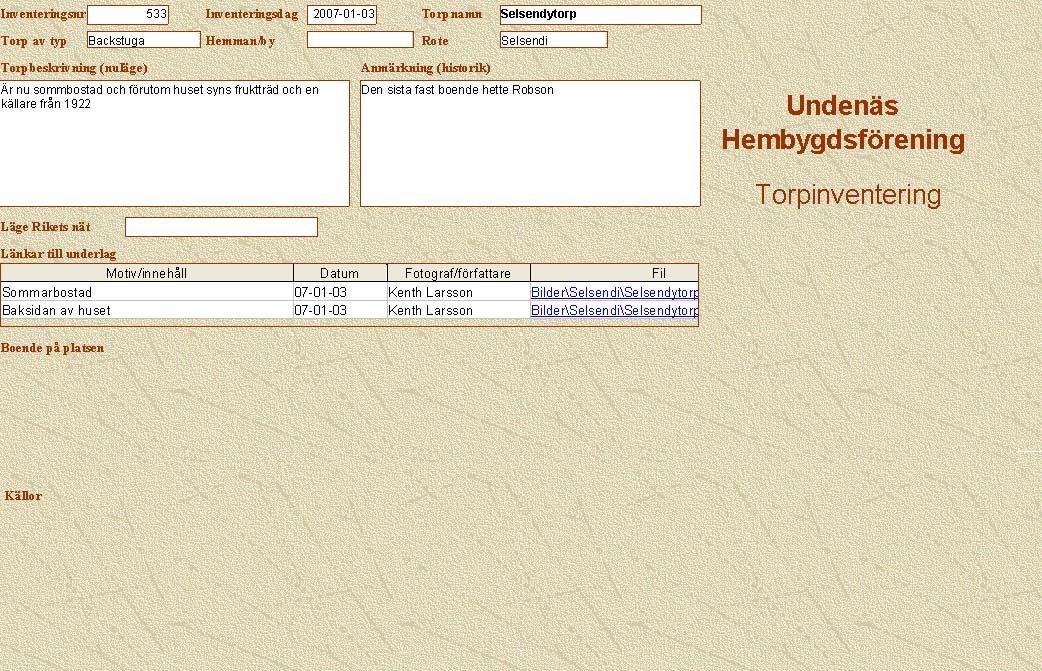Select the Fotograf/författare column header
This screenshot has height=671, width=1042.
[458, 273]
